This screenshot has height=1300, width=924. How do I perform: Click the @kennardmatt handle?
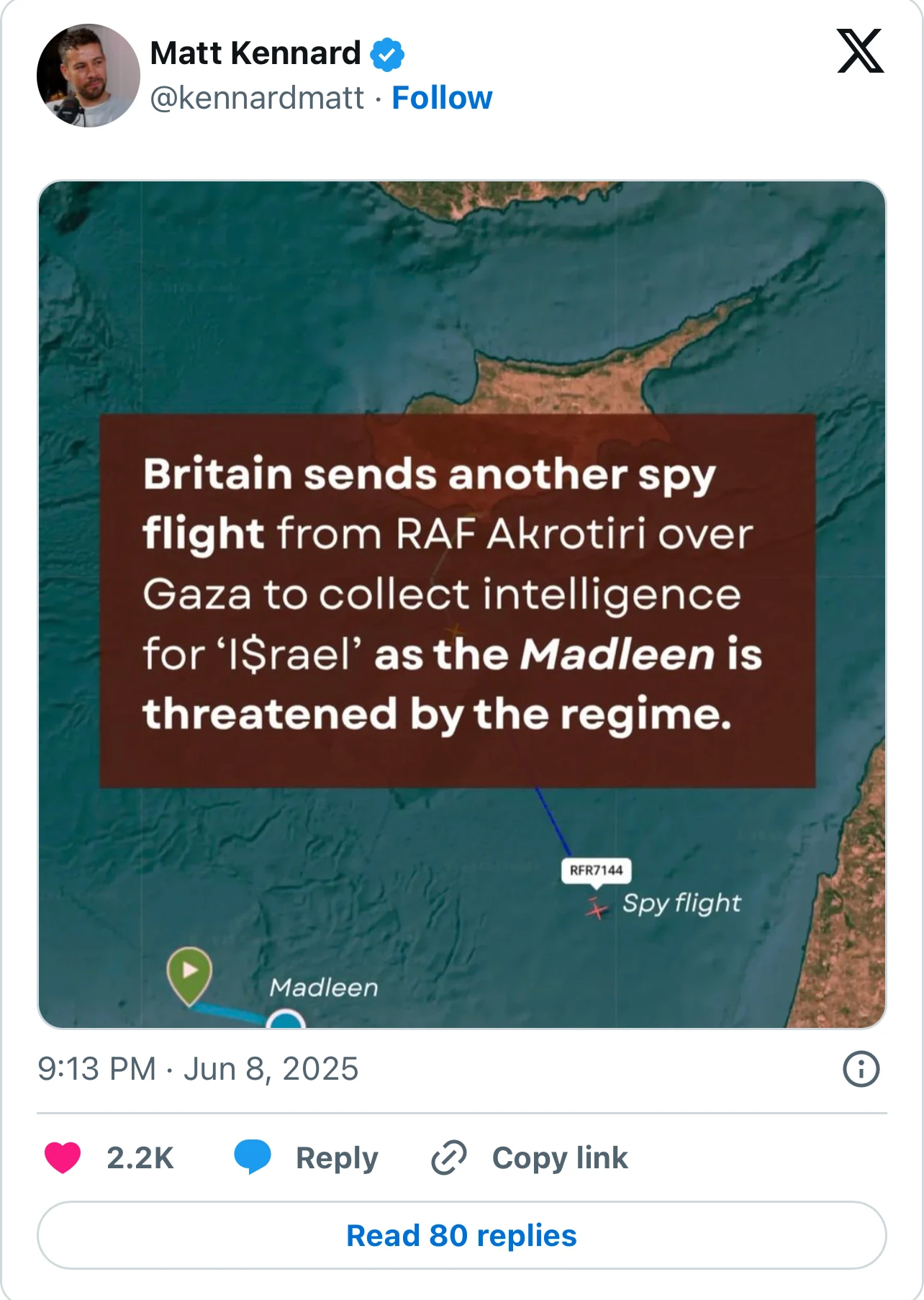tap(257, 98)
